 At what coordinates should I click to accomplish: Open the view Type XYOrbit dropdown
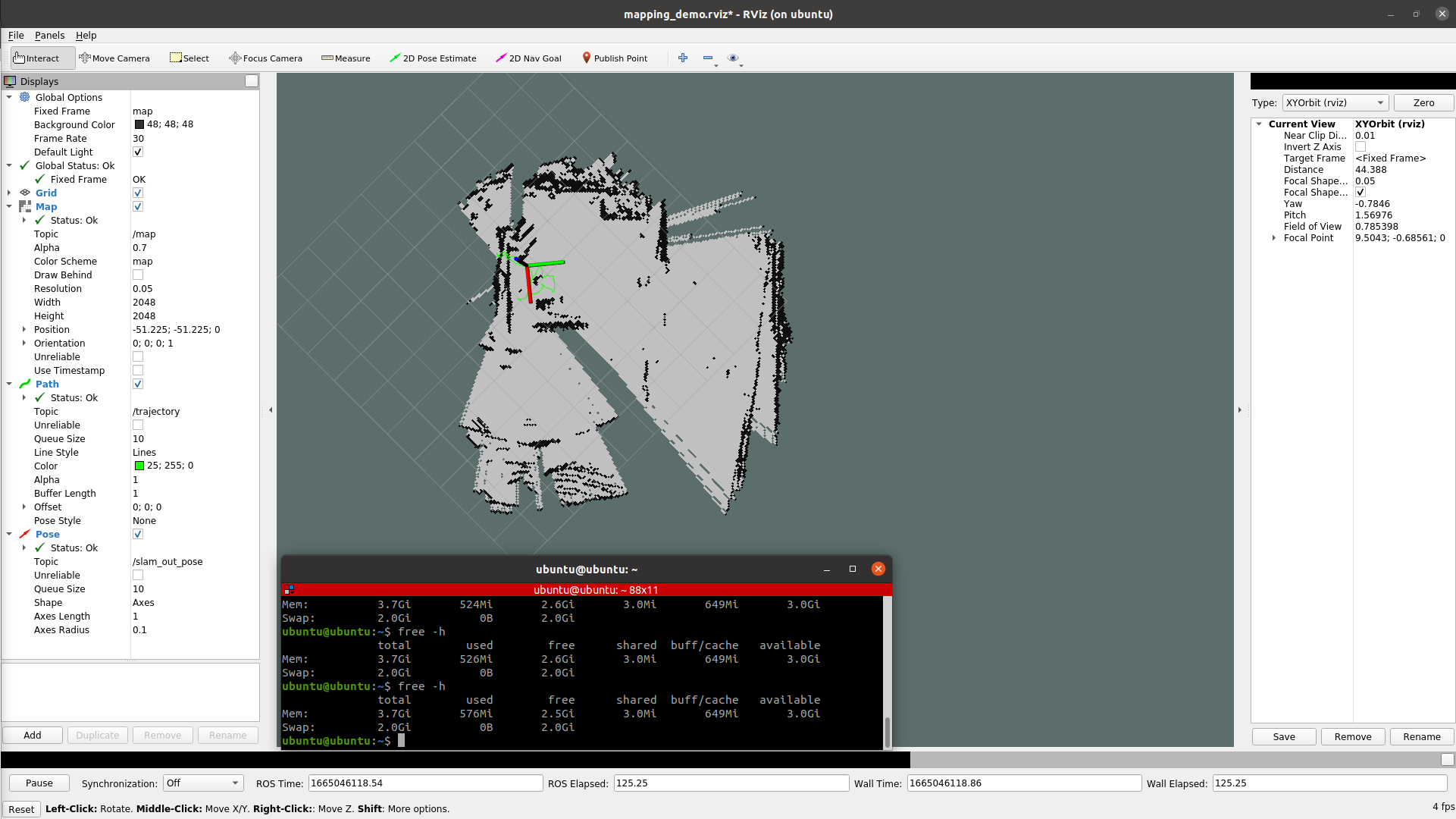1335,103
